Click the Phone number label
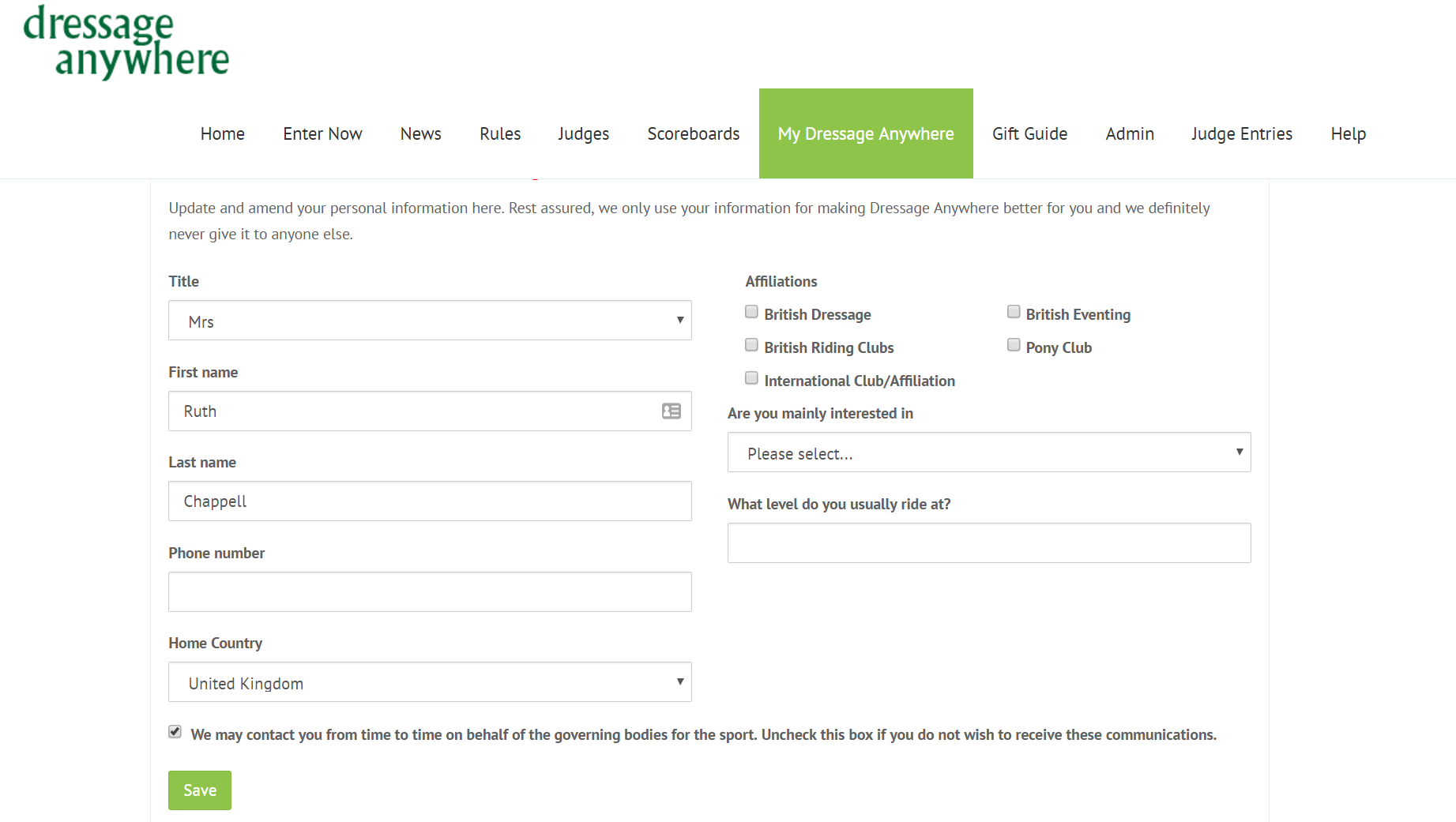Viewport: 1456px width, 822px height. [x=216, y=553]
